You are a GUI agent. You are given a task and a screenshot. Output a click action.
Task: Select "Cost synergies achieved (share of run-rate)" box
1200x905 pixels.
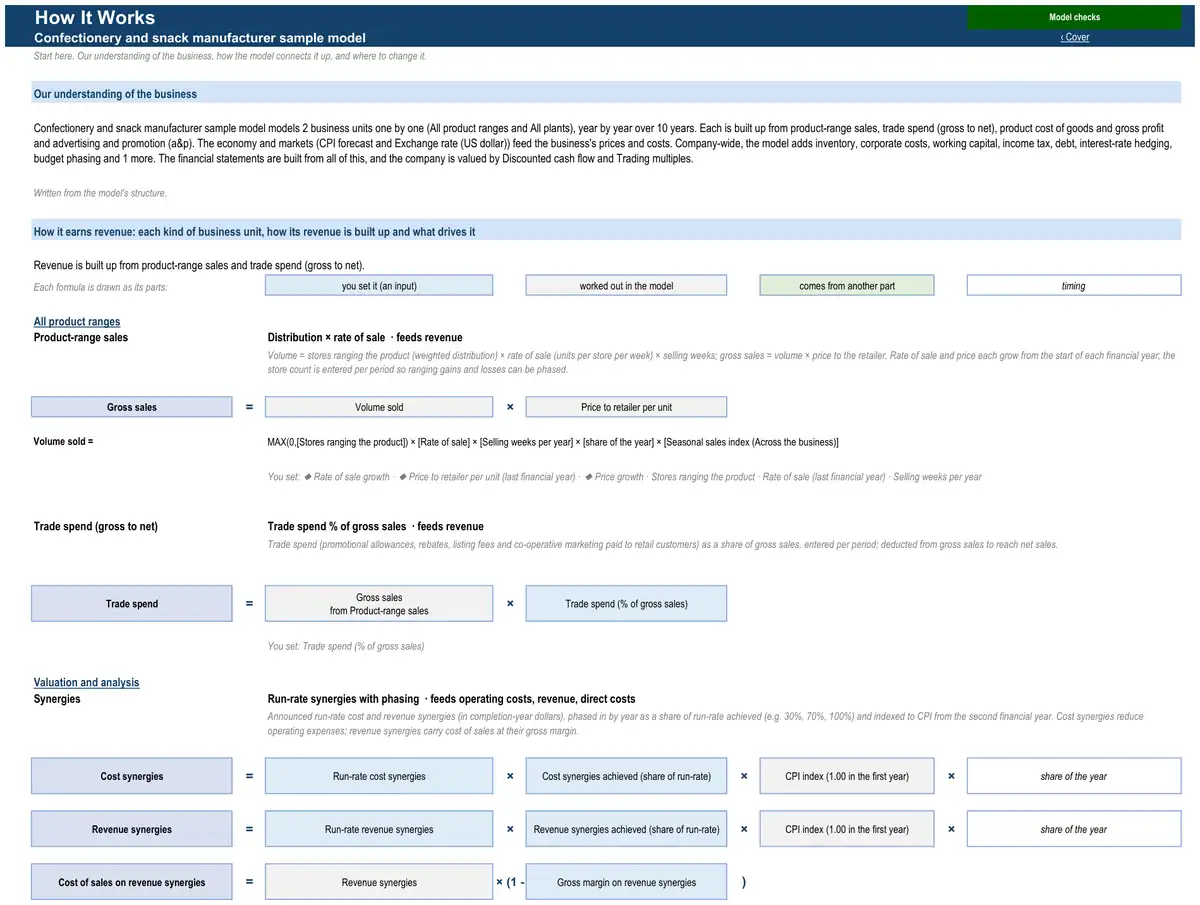point(626,776)
